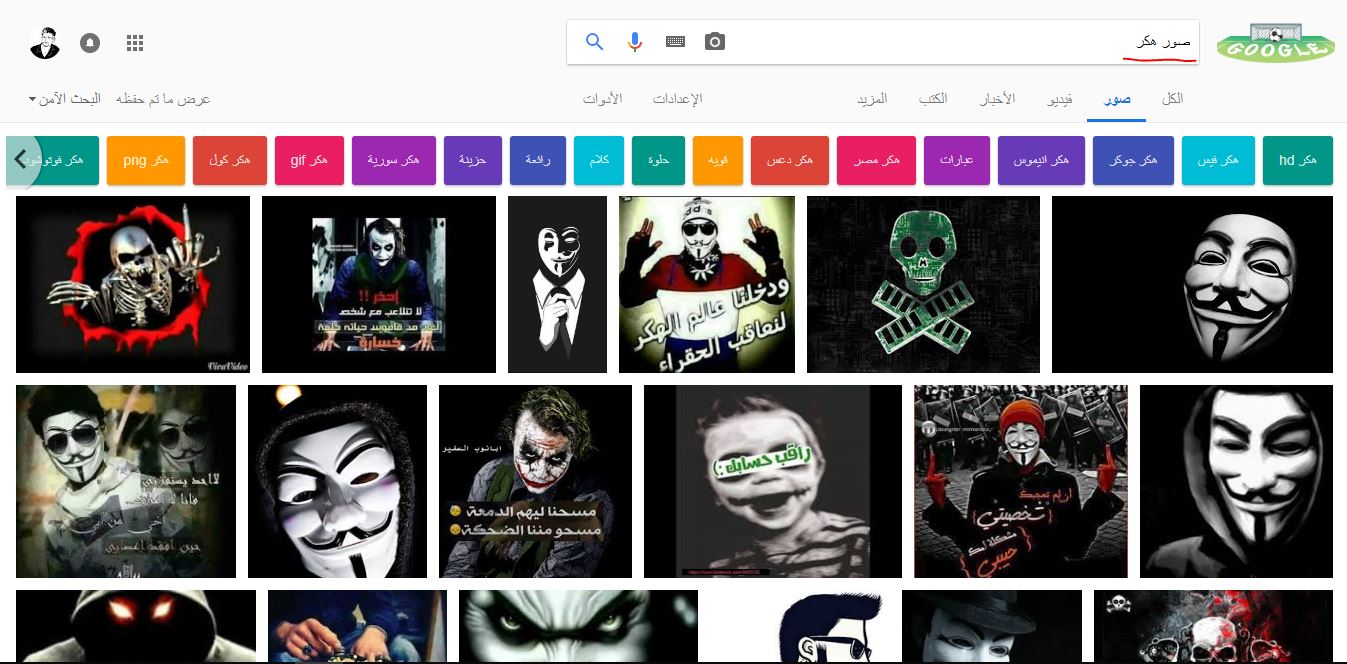Open the creepy smiling baby راقب حسابك image
Viewport: 1347px width, 664px height.
[x=773, y=481]
